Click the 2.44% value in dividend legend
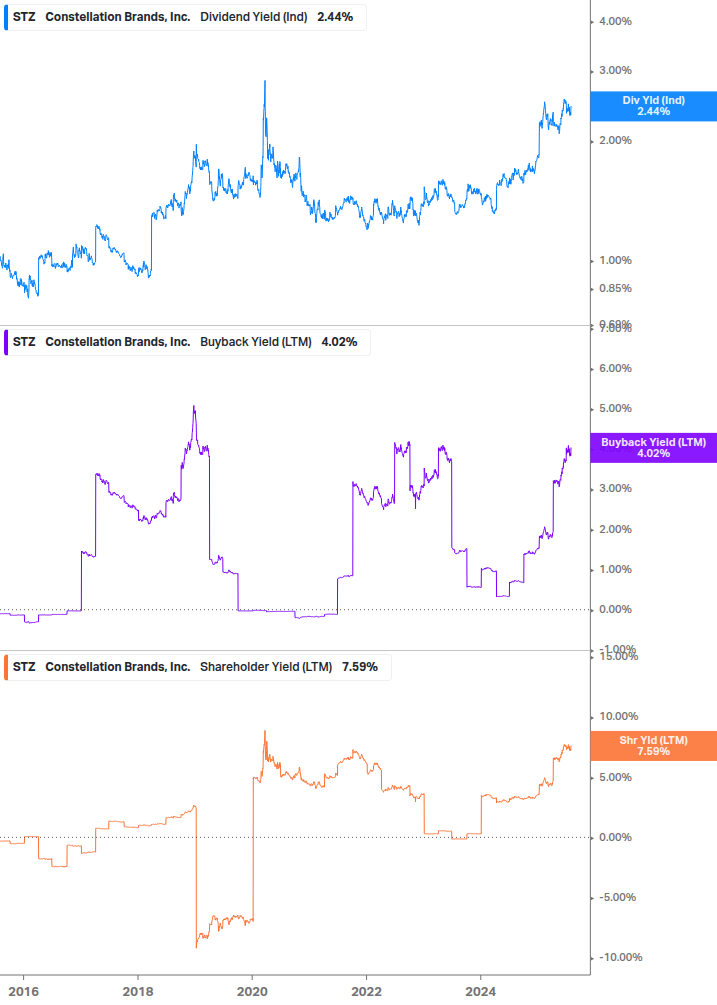This screenshot has height=1005, width=717. point(335,17)
